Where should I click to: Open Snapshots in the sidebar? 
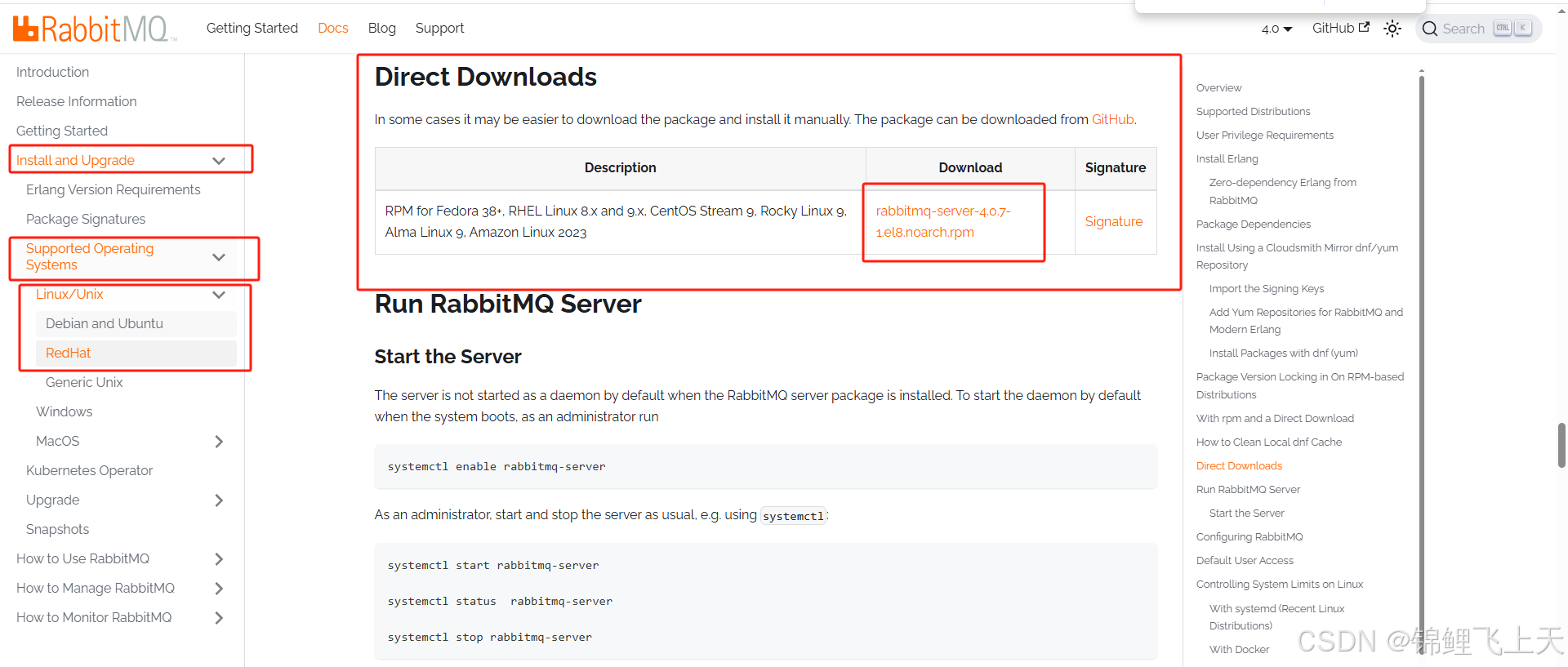coord(57,529)
